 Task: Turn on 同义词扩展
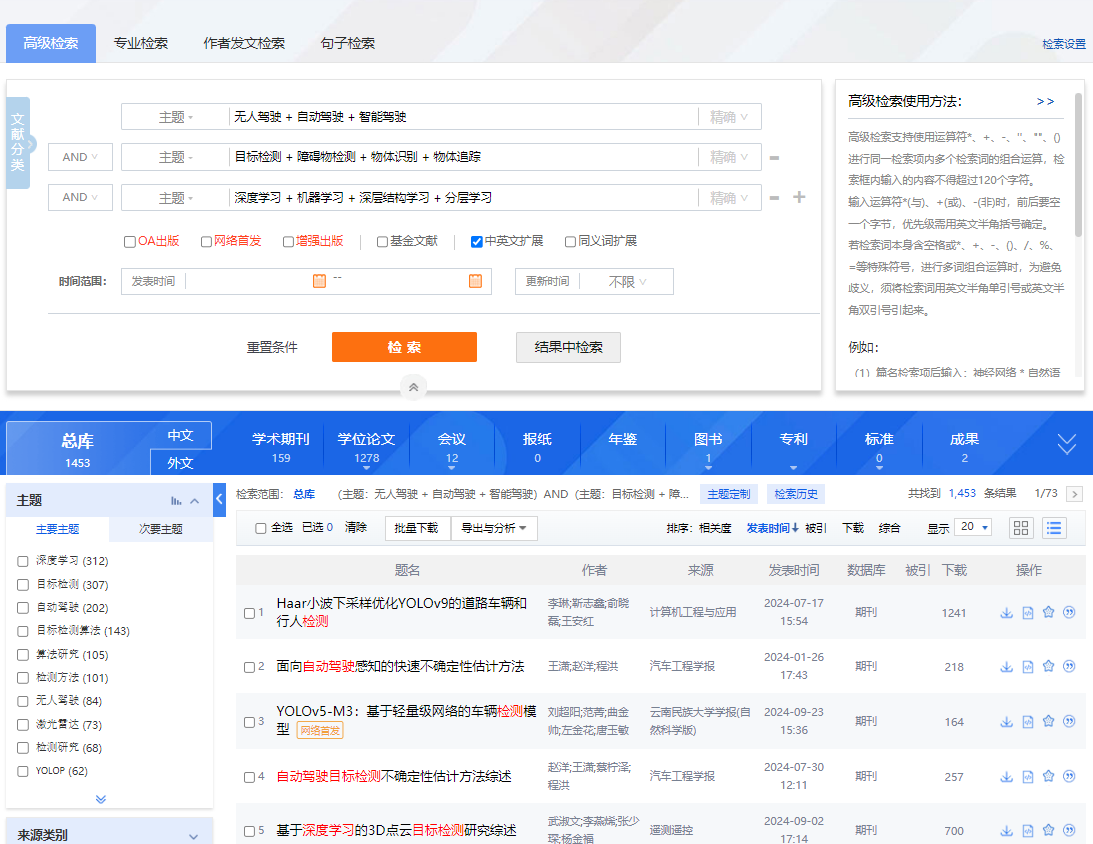tap(570, 242)
